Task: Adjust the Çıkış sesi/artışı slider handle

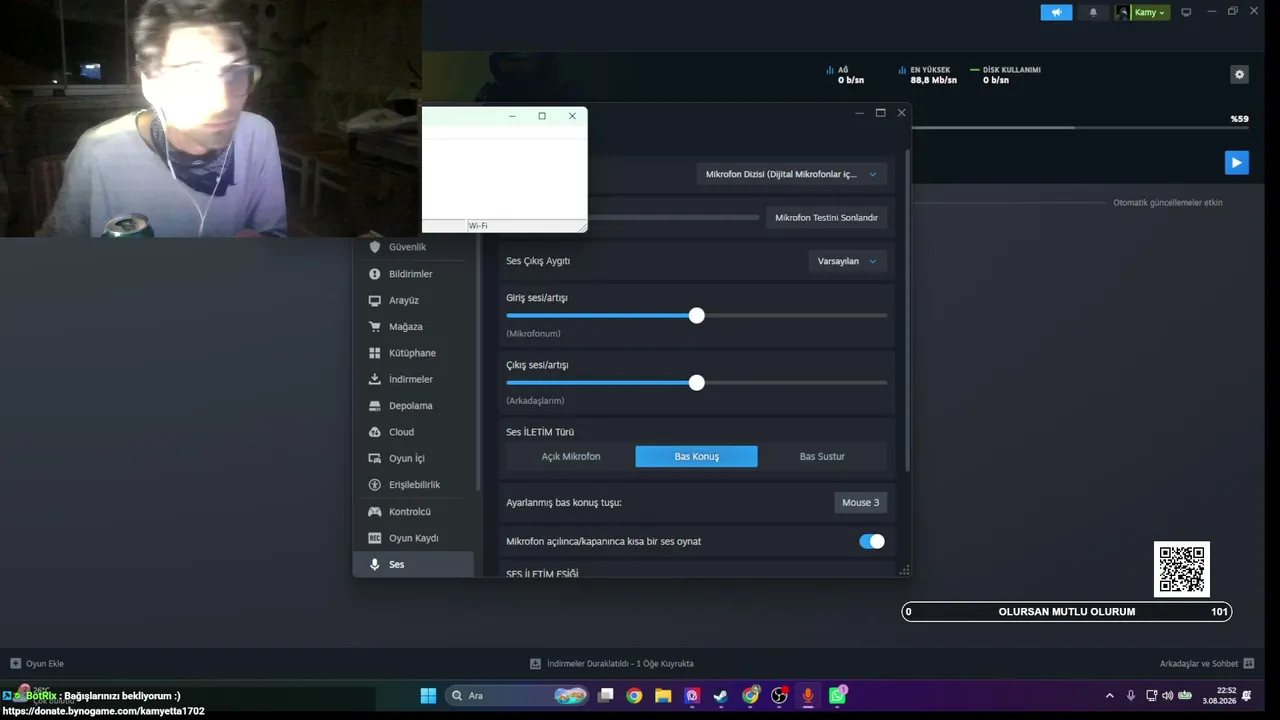Action: 697,382
